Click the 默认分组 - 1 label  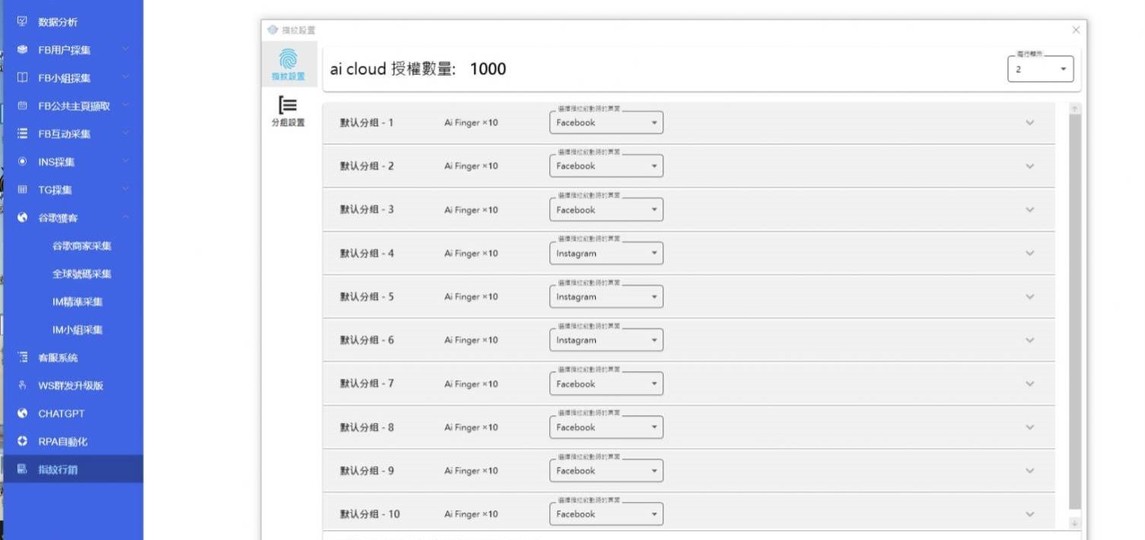tap(367, 123)
